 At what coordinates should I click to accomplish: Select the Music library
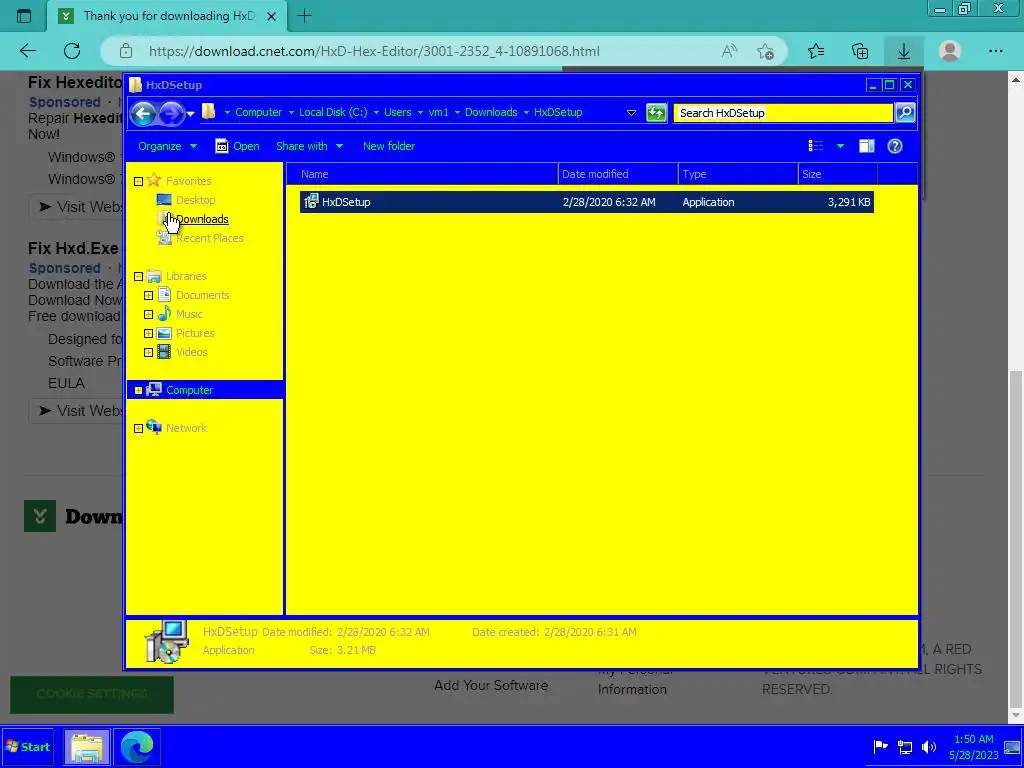pos(189,314)
